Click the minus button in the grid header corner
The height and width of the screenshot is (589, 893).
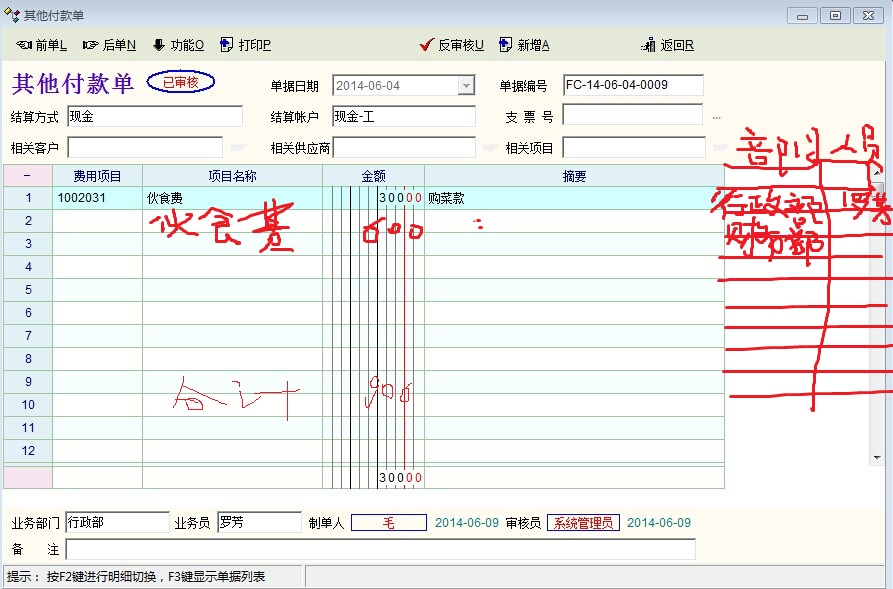tap(28, 176)
